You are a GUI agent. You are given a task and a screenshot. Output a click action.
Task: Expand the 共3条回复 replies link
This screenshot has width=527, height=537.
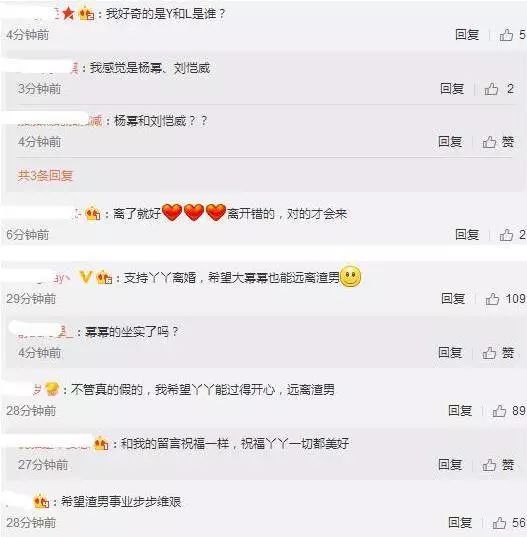point(45,176)
